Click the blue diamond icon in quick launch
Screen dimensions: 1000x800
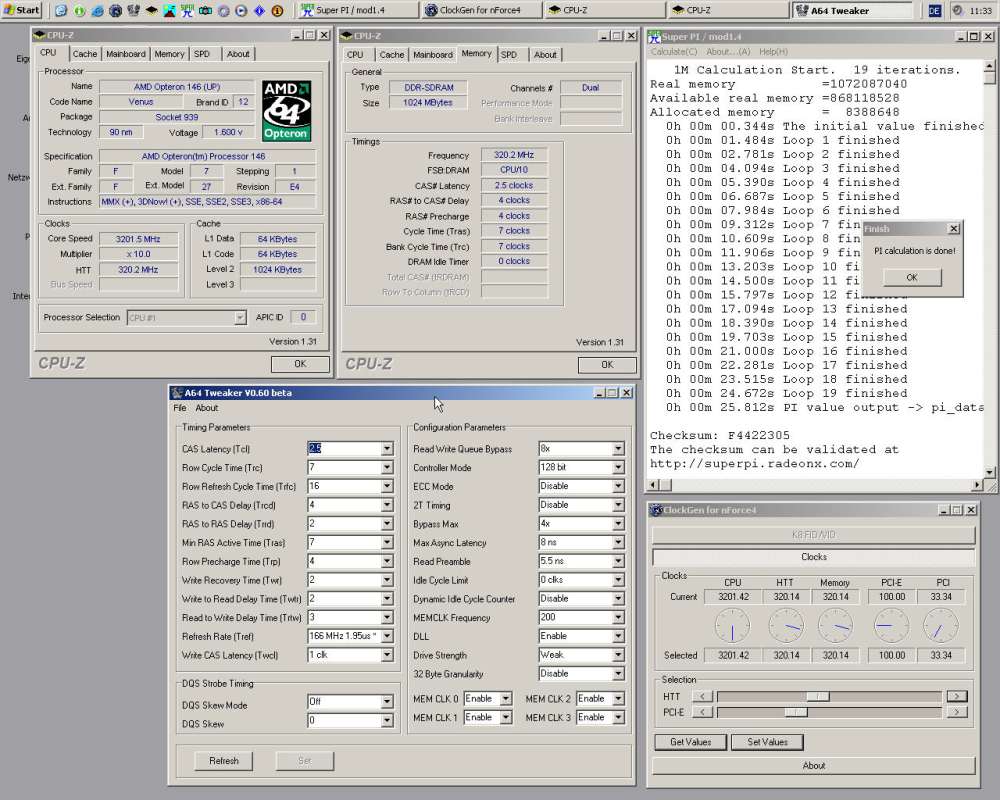pos(260,10)
